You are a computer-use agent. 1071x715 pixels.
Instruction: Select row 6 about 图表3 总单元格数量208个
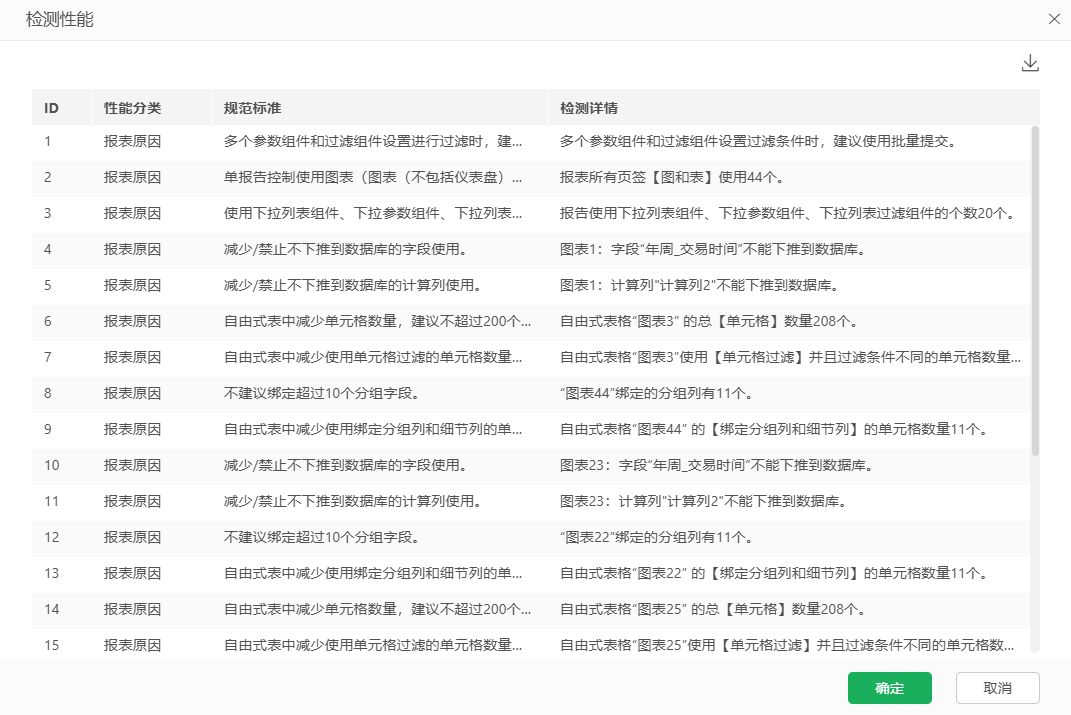tap(531, 321)
